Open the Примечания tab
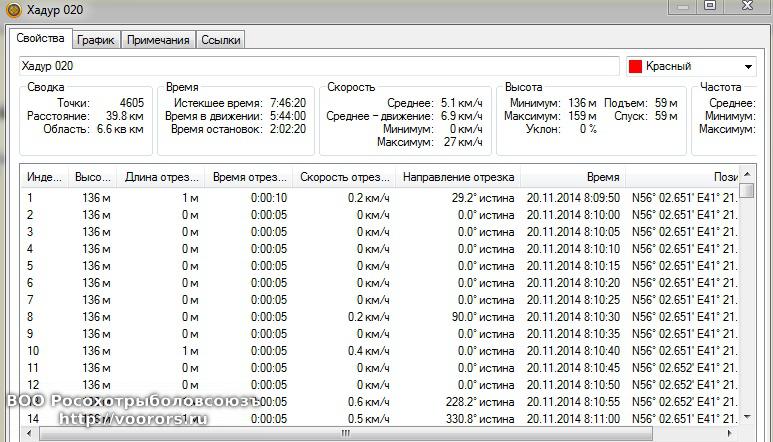The width and height of the screenshot is (773, 442). pyautogui.click(x=158, y=40)
